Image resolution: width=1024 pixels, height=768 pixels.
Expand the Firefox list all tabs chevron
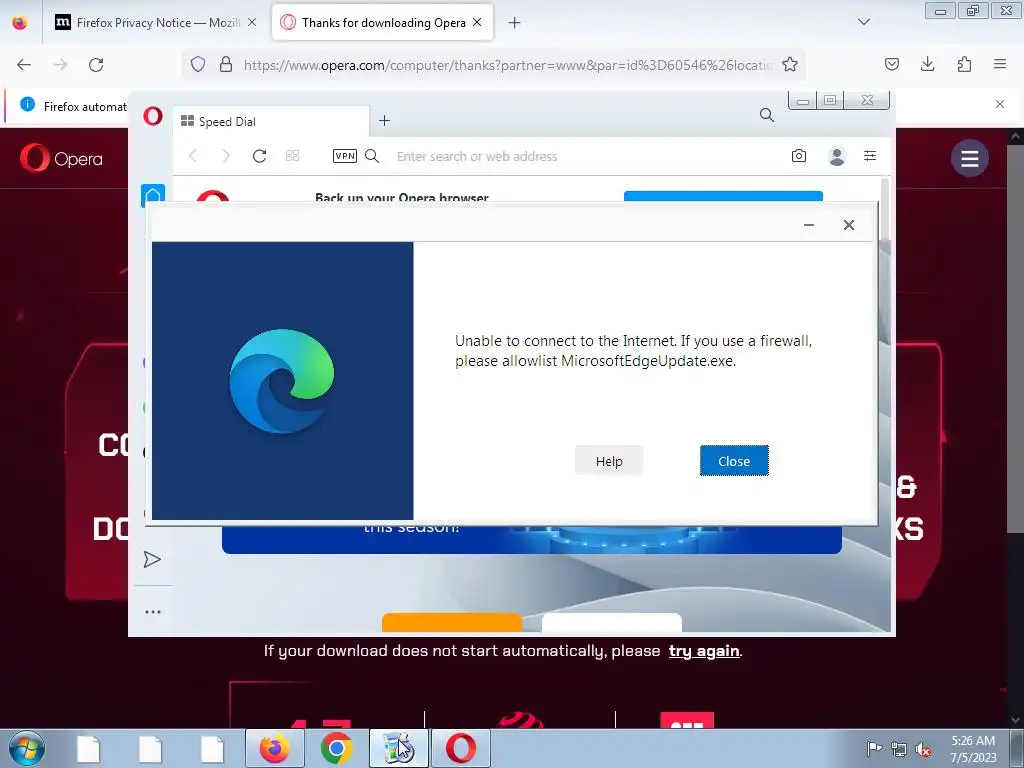864,22
